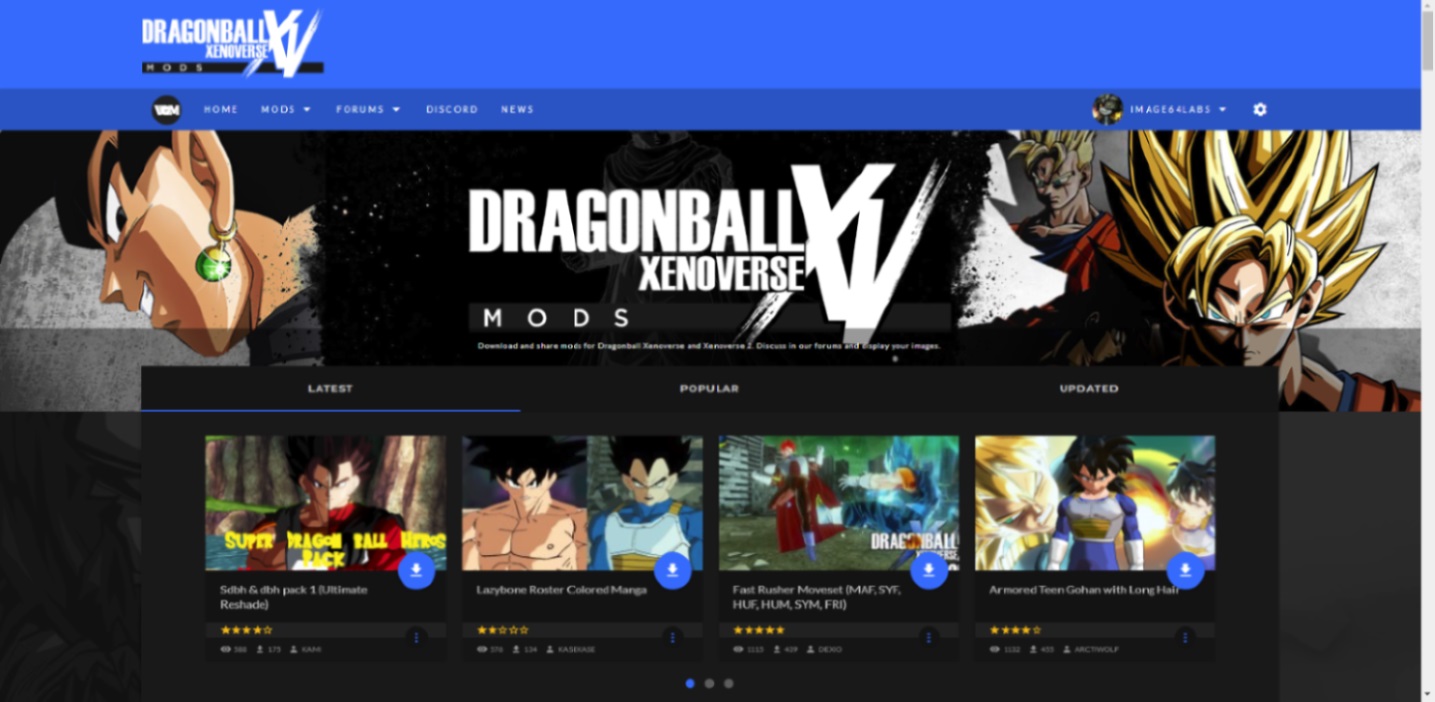Expand the Mods dropdown menu
This screenshot has width=1435, height=702.
(286, 109)
